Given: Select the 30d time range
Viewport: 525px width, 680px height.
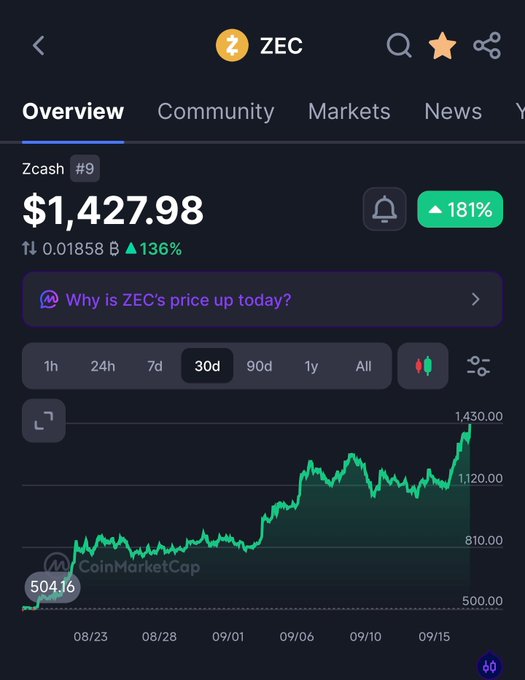Looking at the screenshot, I should click(207, 366).
